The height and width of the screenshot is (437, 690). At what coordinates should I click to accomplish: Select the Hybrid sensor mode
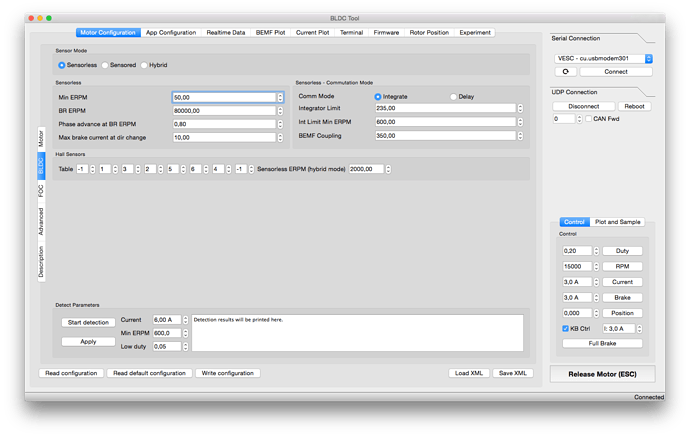145,65
